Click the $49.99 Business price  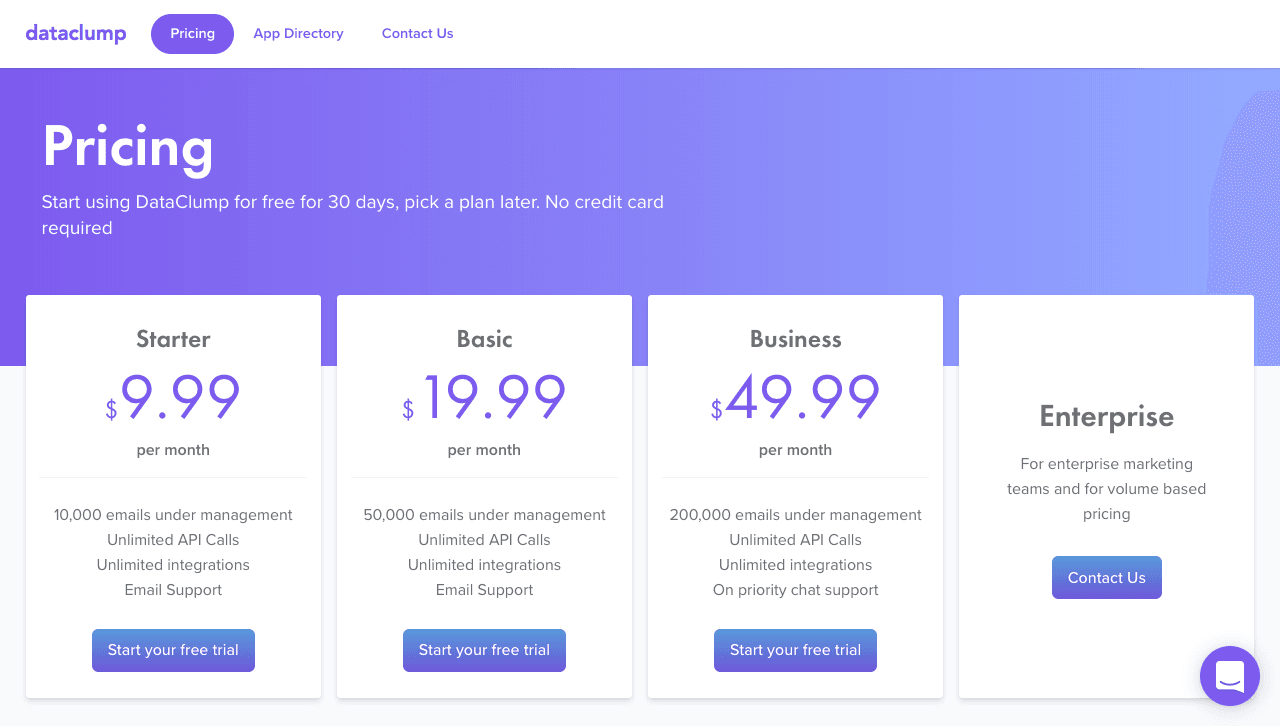(x=795, y=397)
